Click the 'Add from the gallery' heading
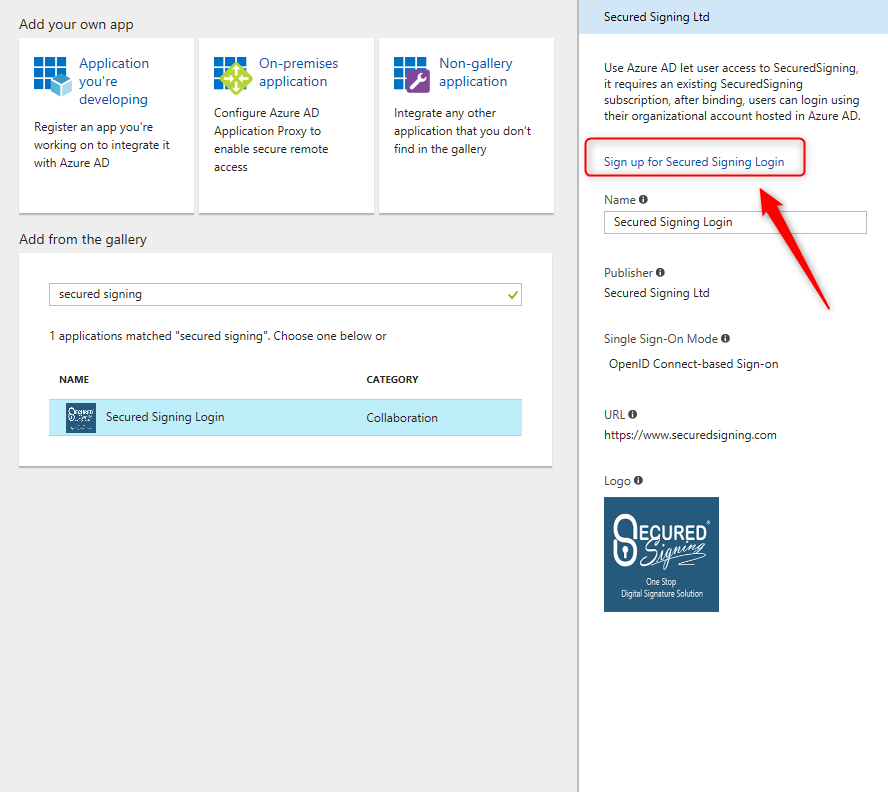This screenshot has width=888, height=792. coord(83,240)
